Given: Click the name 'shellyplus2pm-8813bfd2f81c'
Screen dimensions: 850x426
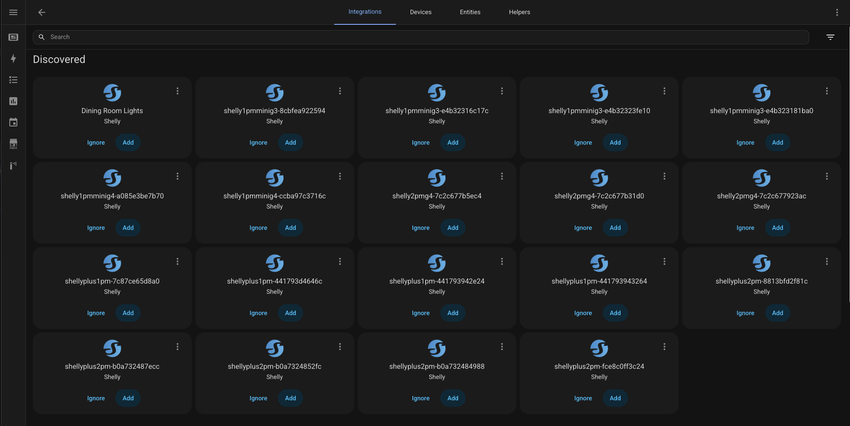Looking at the screenshot, I should (x=761, y=281).
